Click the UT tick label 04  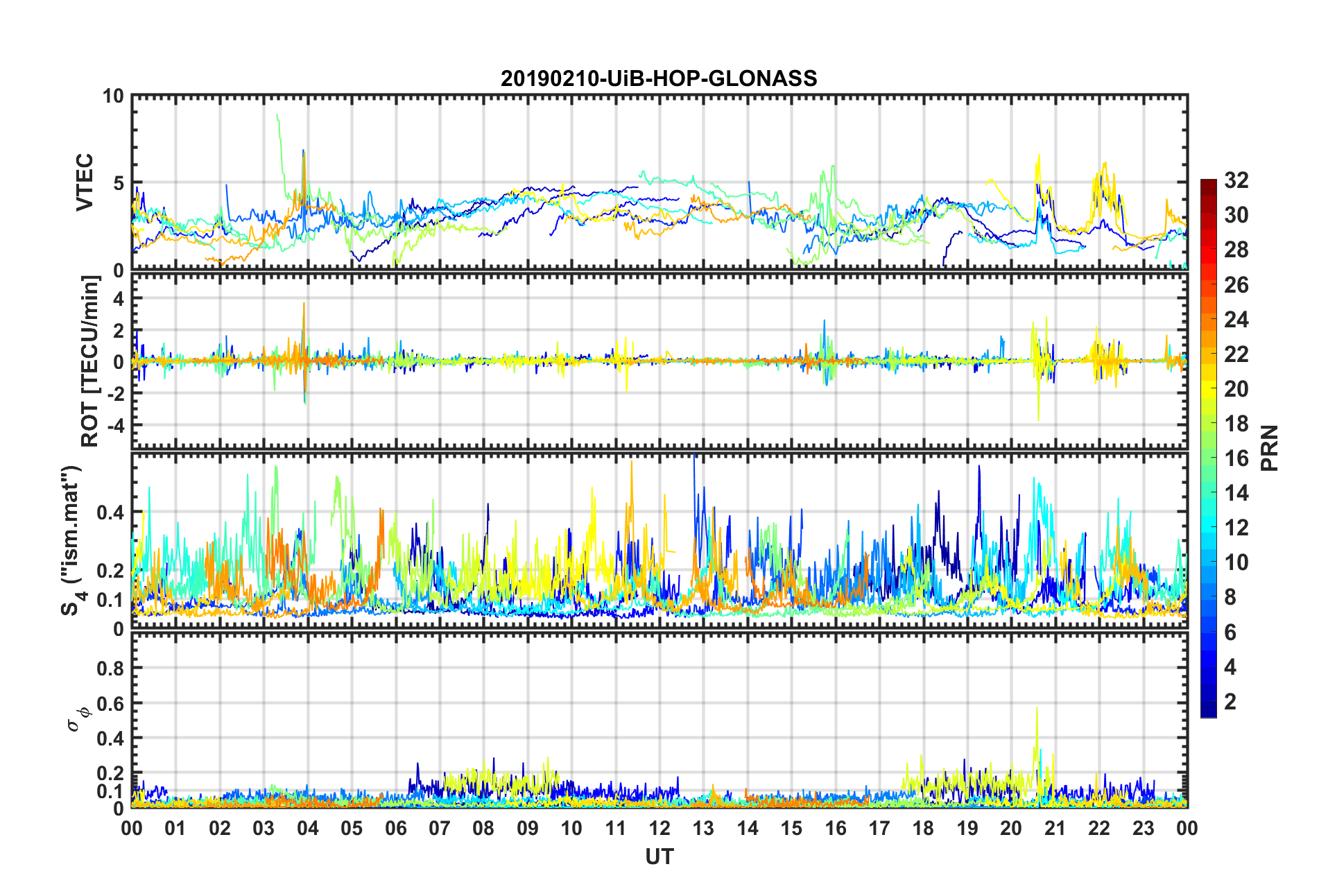click(x=307, y=828)
